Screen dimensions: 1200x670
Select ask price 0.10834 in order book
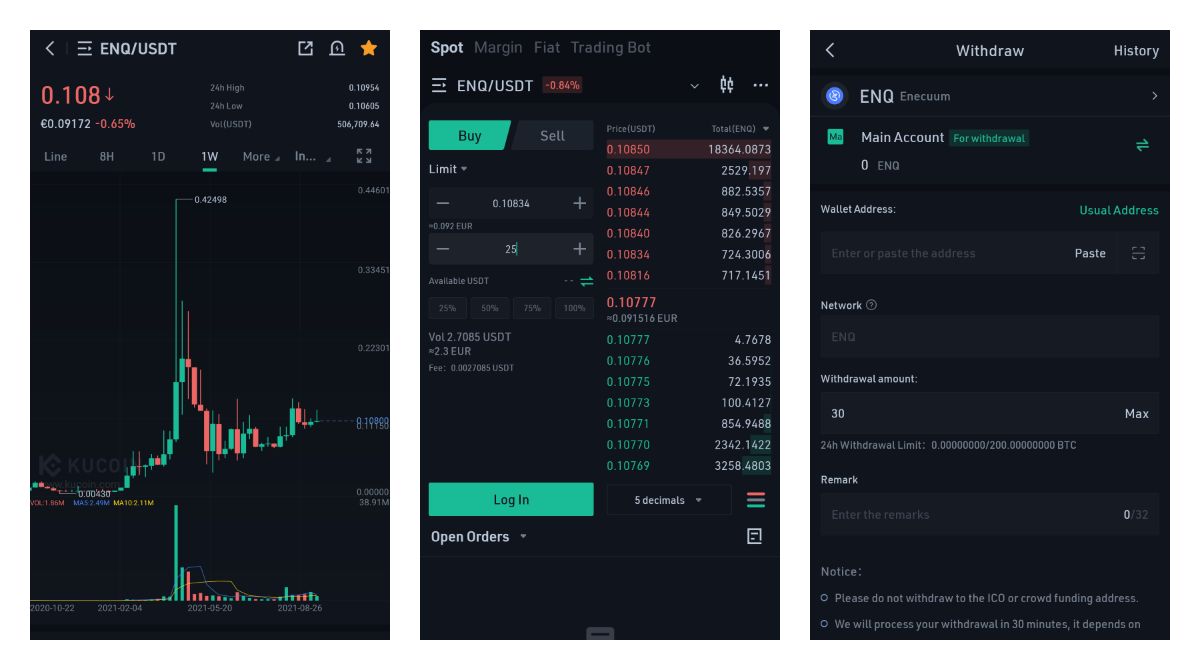click(628, 254)
